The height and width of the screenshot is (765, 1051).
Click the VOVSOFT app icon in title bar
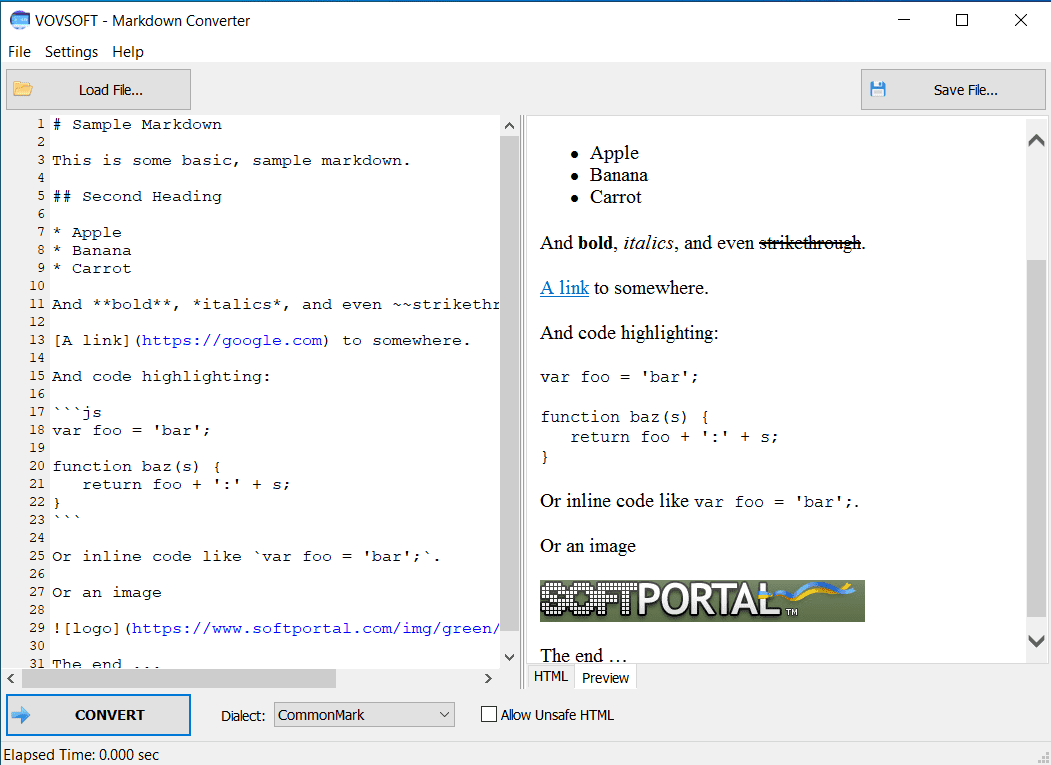(x=19, y=20)
